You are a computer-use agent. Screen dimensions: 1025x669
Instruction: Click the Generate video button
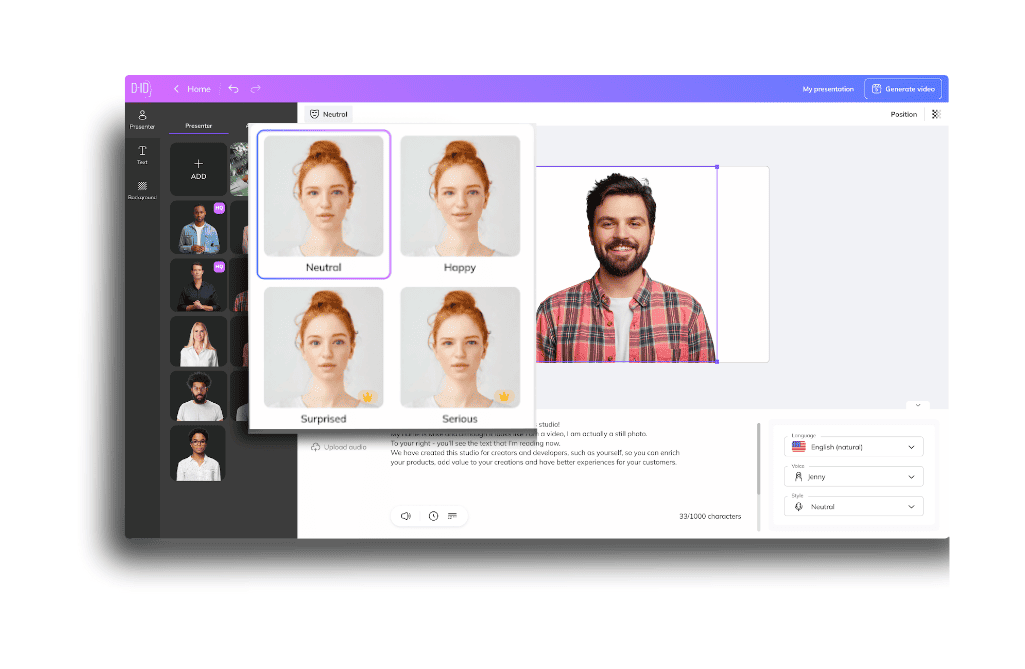[903, 89]
